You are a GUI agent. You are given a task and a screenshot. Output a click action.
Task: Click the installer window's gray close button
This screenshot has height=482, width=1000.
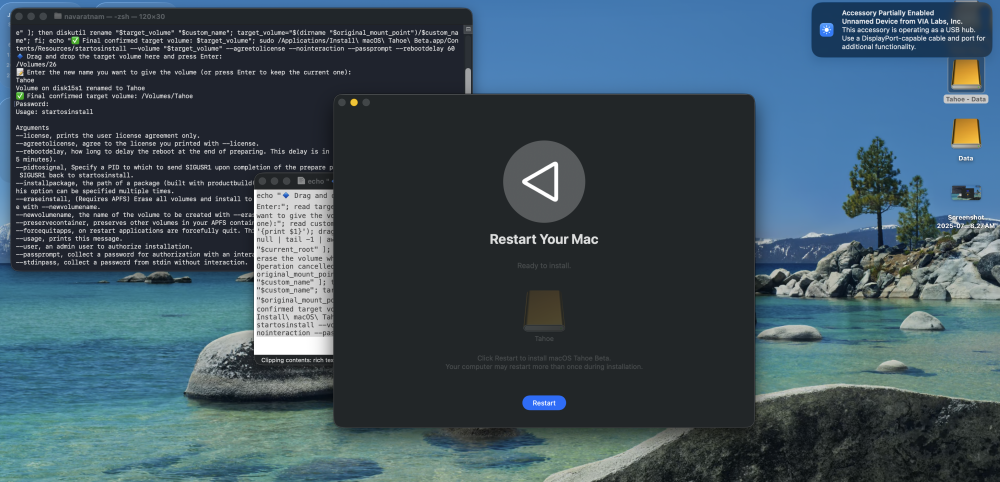click(342, 103)
